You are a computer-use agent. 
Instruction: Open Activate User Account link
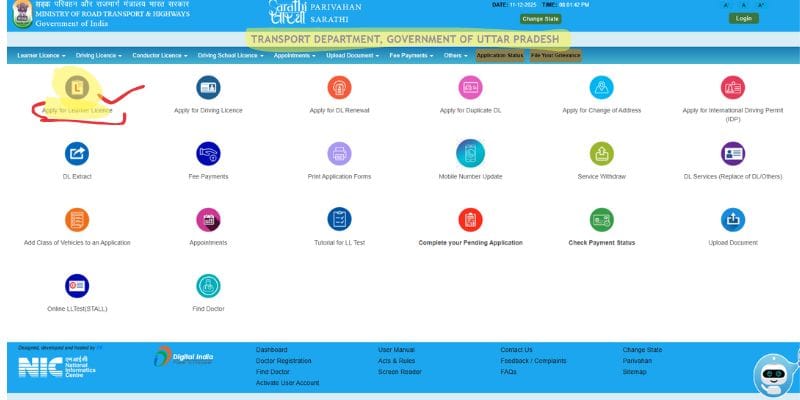287,383
